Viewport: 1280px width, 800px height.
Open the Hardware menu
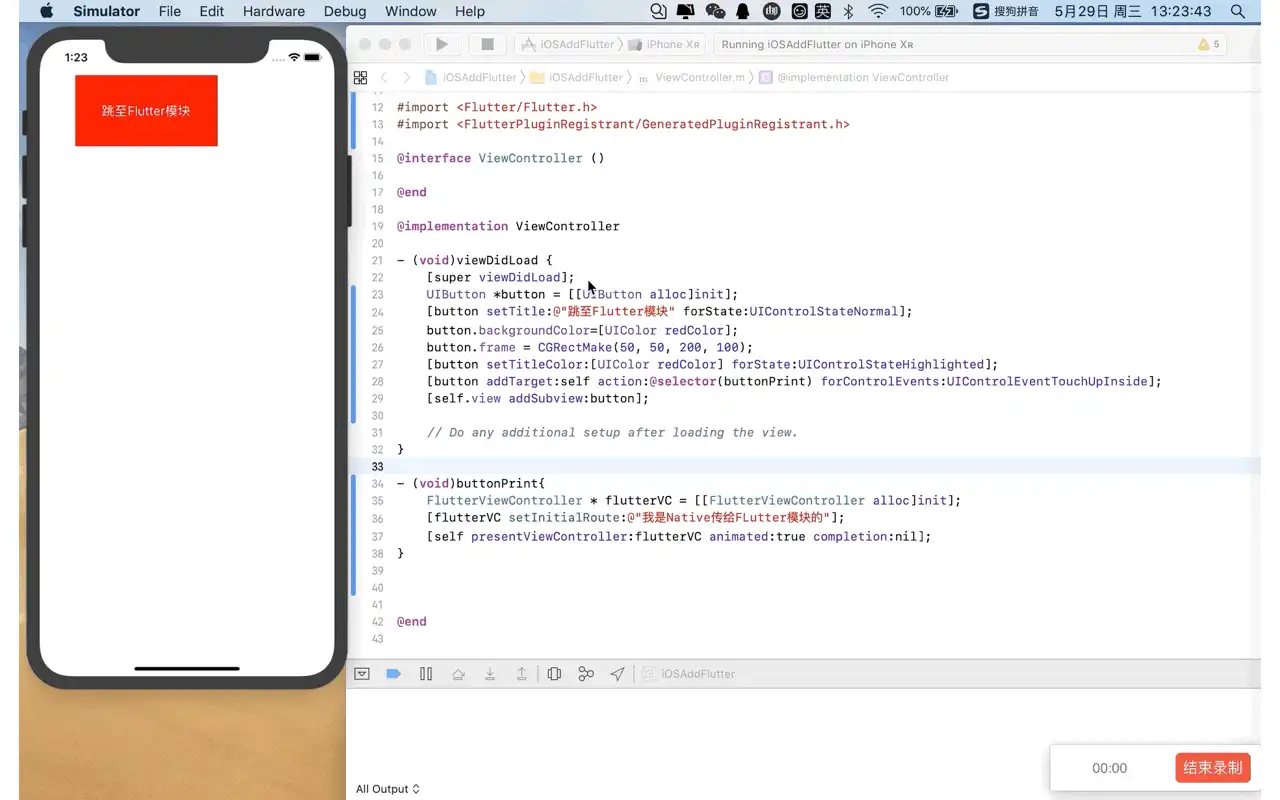[274, 11]
